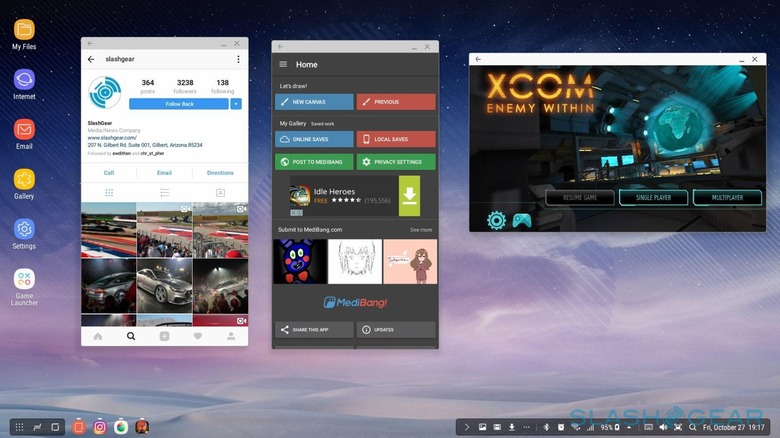Image resolution: width=780 pixels, height=438 pixels.
Task: Open Instagram likes heart tab
Action: click(198, 337)
